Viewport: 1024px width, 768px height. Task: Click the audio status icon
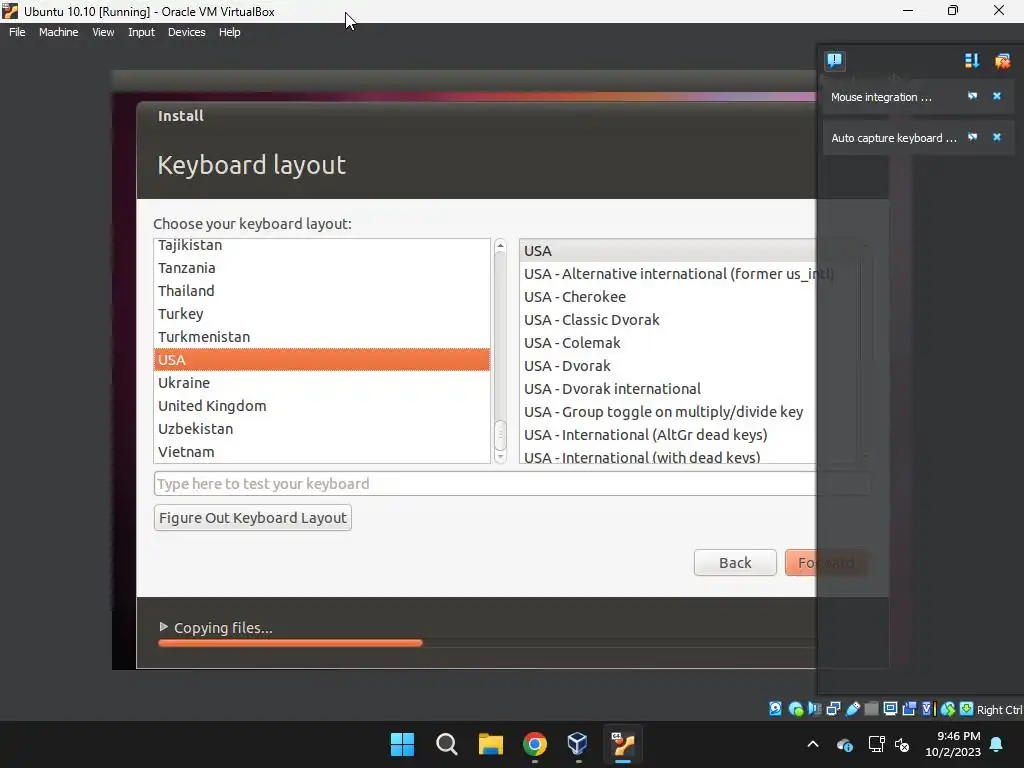point(814,709)
